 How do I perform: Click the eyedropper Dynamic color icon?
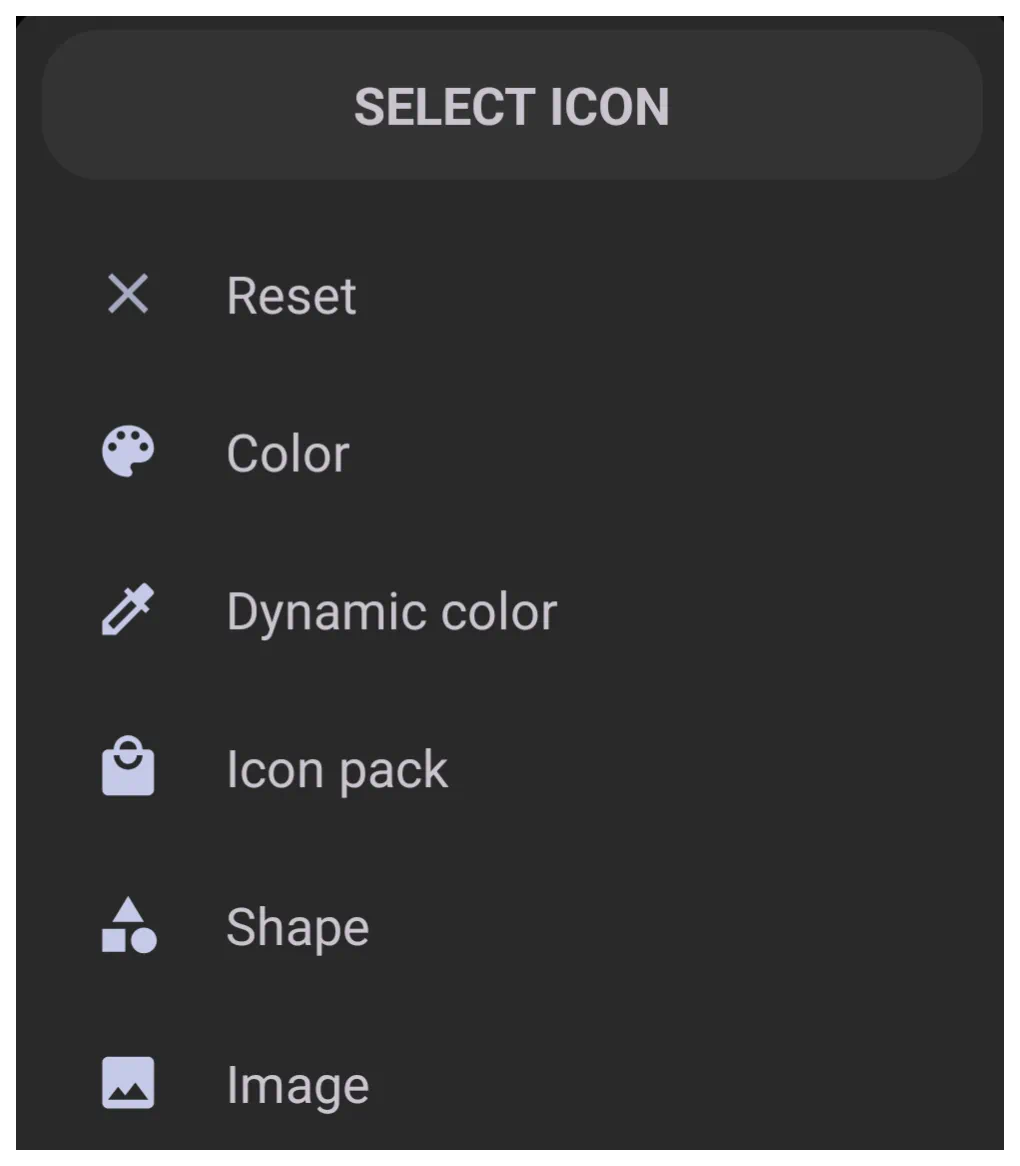point(128,609)
